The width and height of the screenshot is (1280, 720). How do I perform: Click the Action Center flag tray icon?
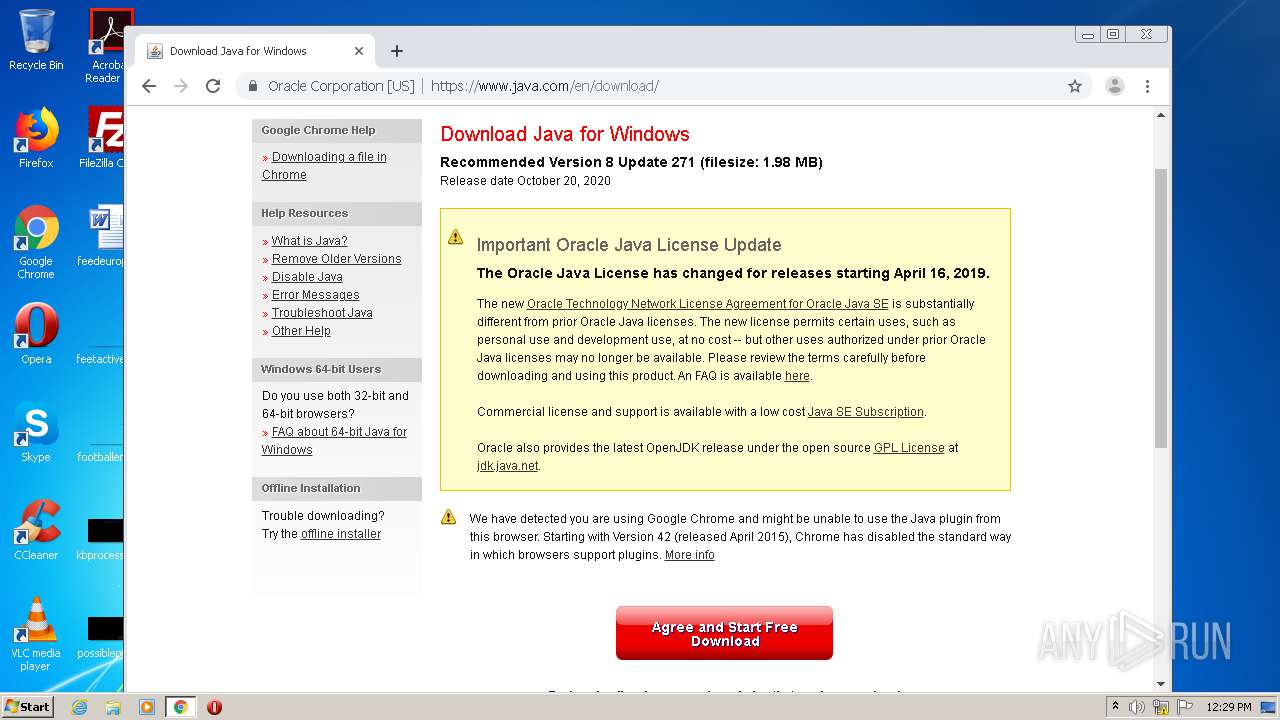(1183, 707)
